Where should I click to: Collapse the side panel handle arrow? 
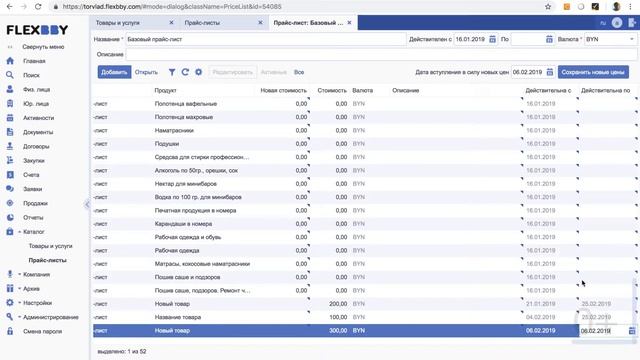pos(87,204)
